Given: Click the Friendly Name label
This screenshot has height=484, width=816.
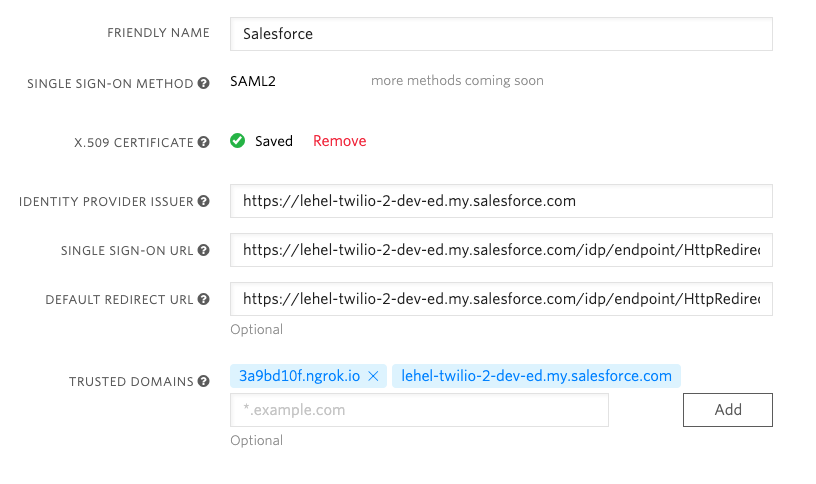Looking at the screenshot, I should point(158,33).
